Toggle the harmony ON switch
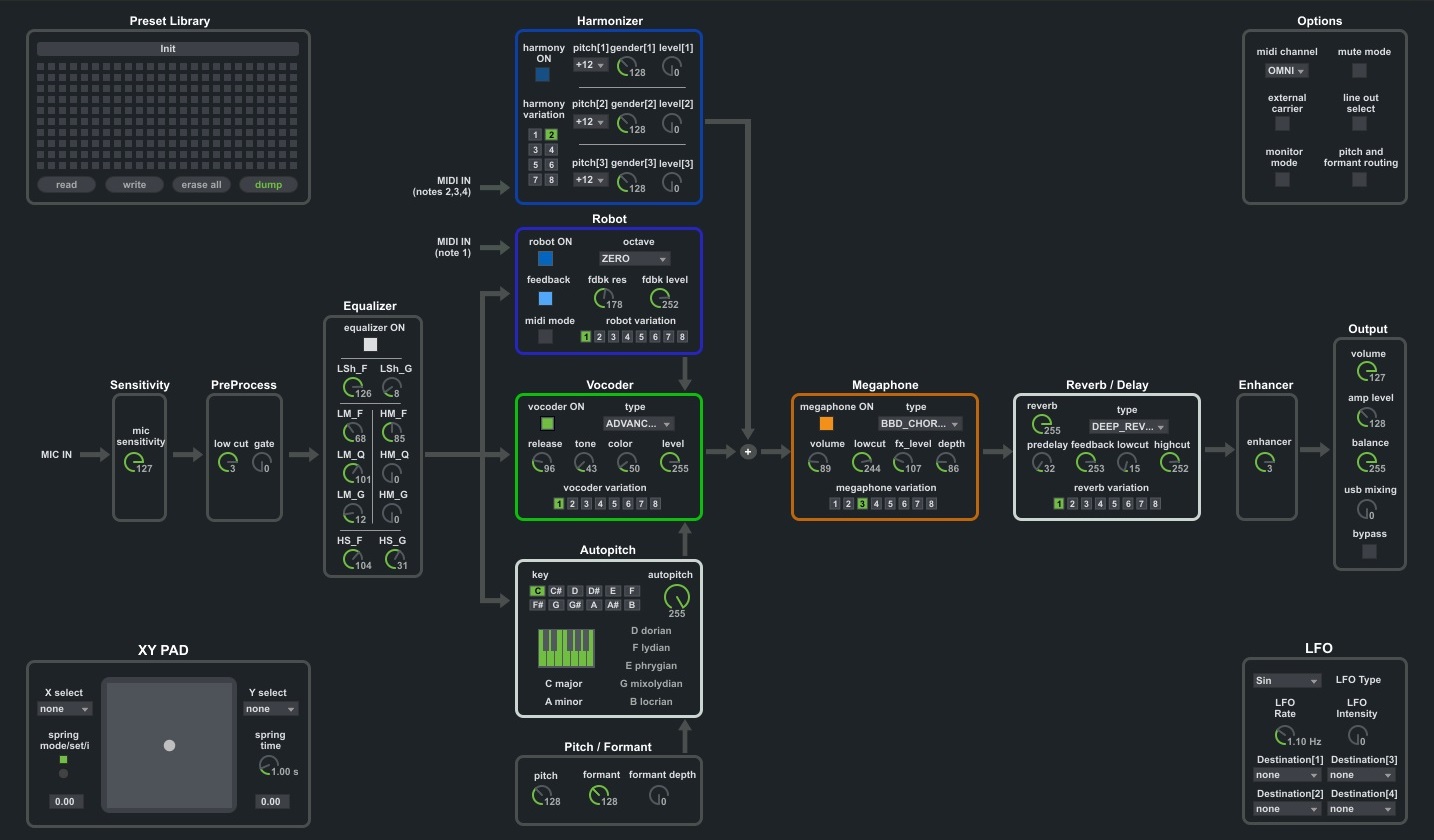This screenshot has height=840, width=1434. pos(542,75)
